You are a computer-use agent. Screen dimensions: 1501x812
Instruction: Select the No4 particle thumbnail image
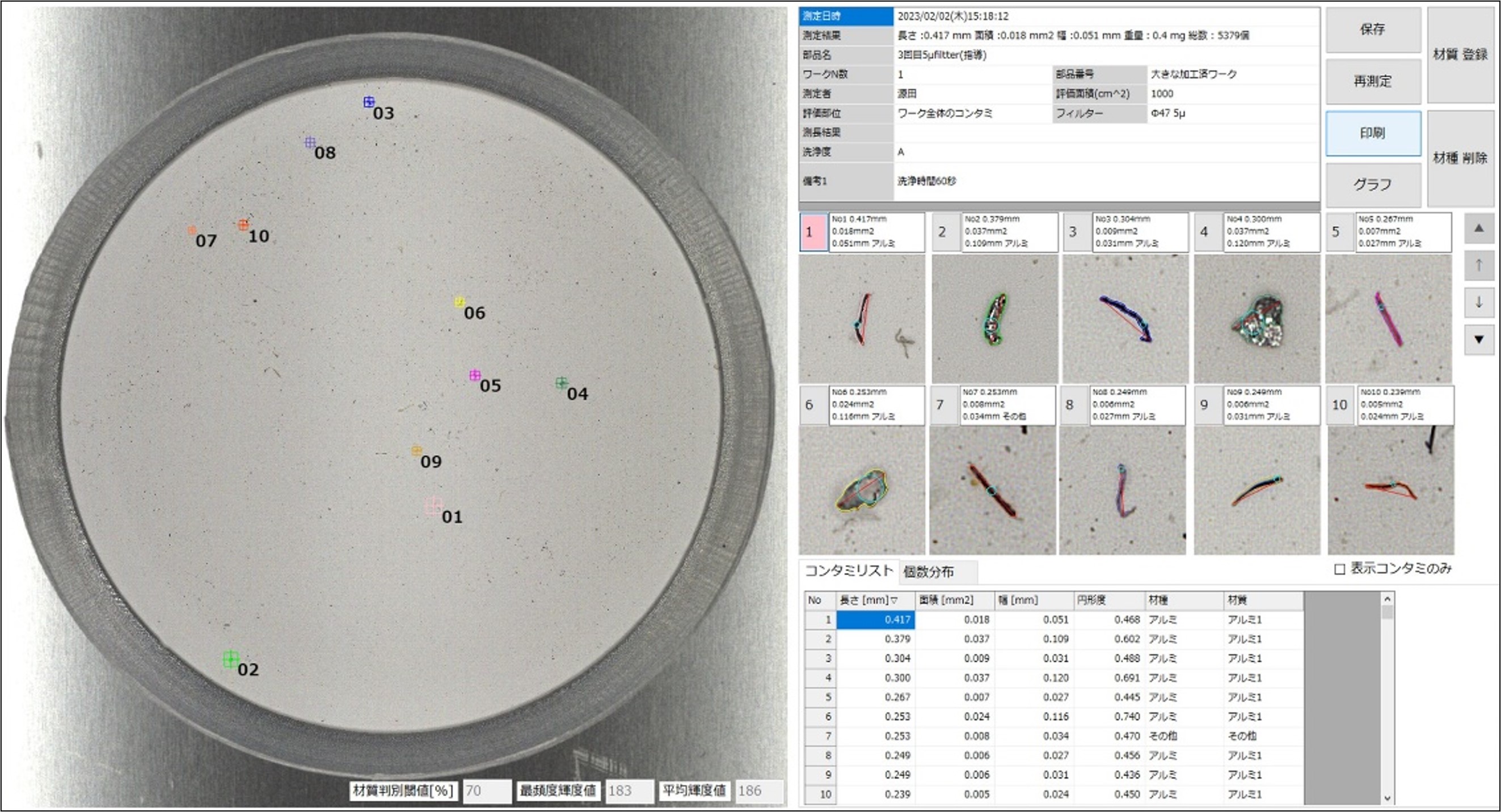(1257, 319)
